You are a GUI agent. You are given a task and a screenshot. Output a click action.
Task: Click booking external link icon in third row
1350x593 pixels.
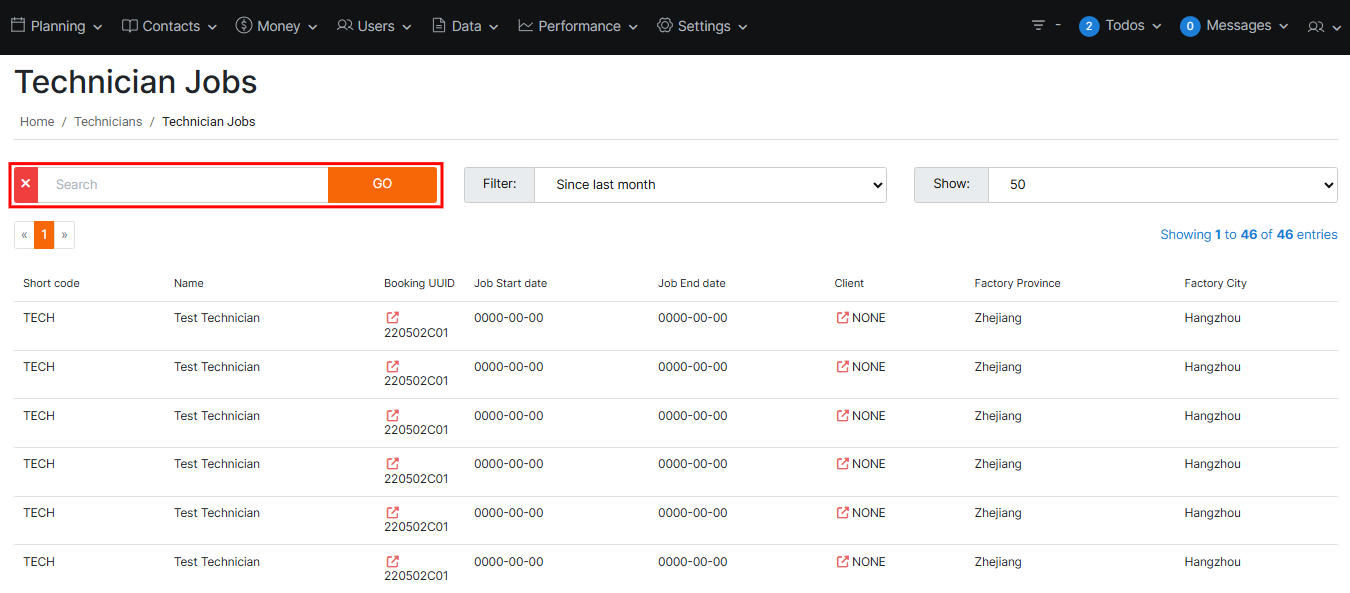click(x=393, y=416)
